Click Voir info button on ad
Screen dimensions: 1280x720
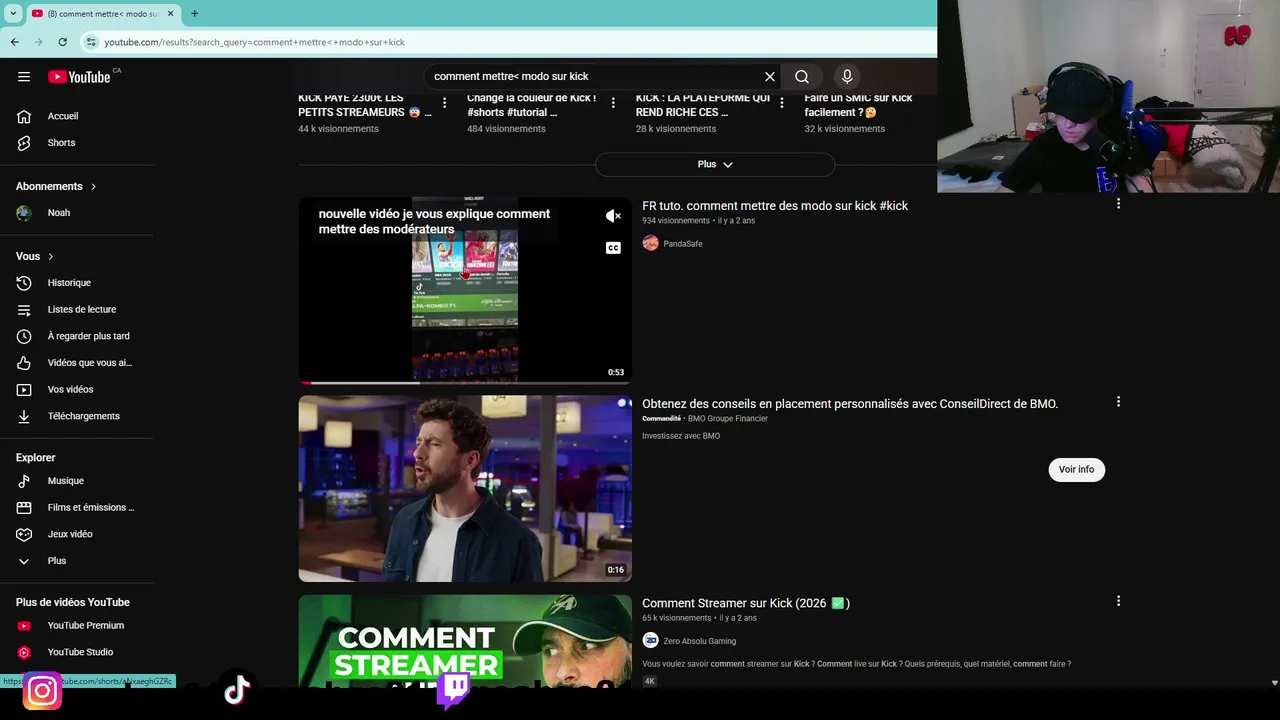click(x=1076, y=469)
